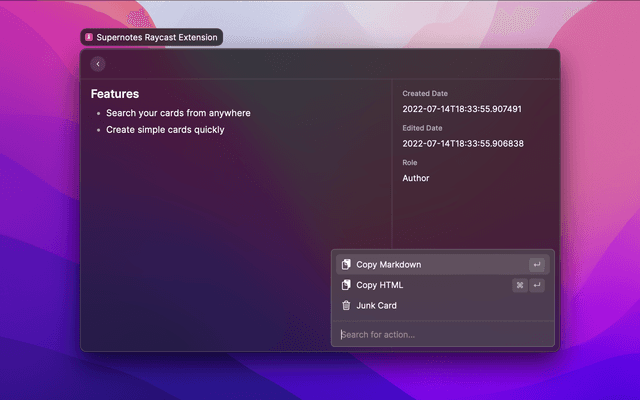Click the Edited Date label
The image size is (640, 400).
pyautogui.click(x=422, y=128)
